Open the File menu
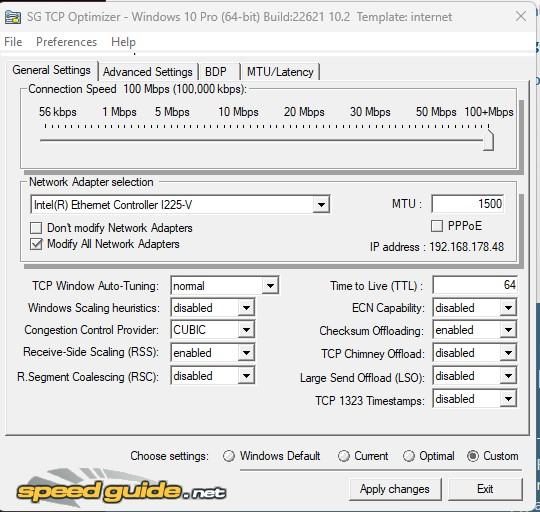Image resolution: width=540 pixels, height=512 pixels. coord(13,42)
